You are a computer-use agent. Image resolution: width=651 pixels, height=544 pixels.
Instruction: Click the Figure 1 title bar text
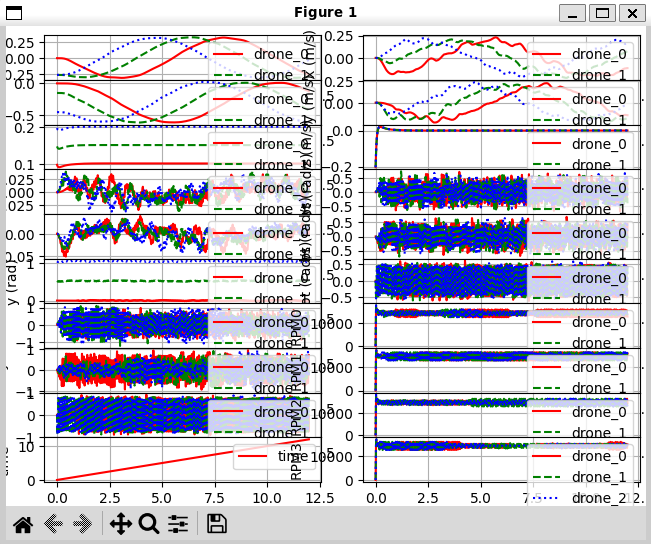[325, 12]
